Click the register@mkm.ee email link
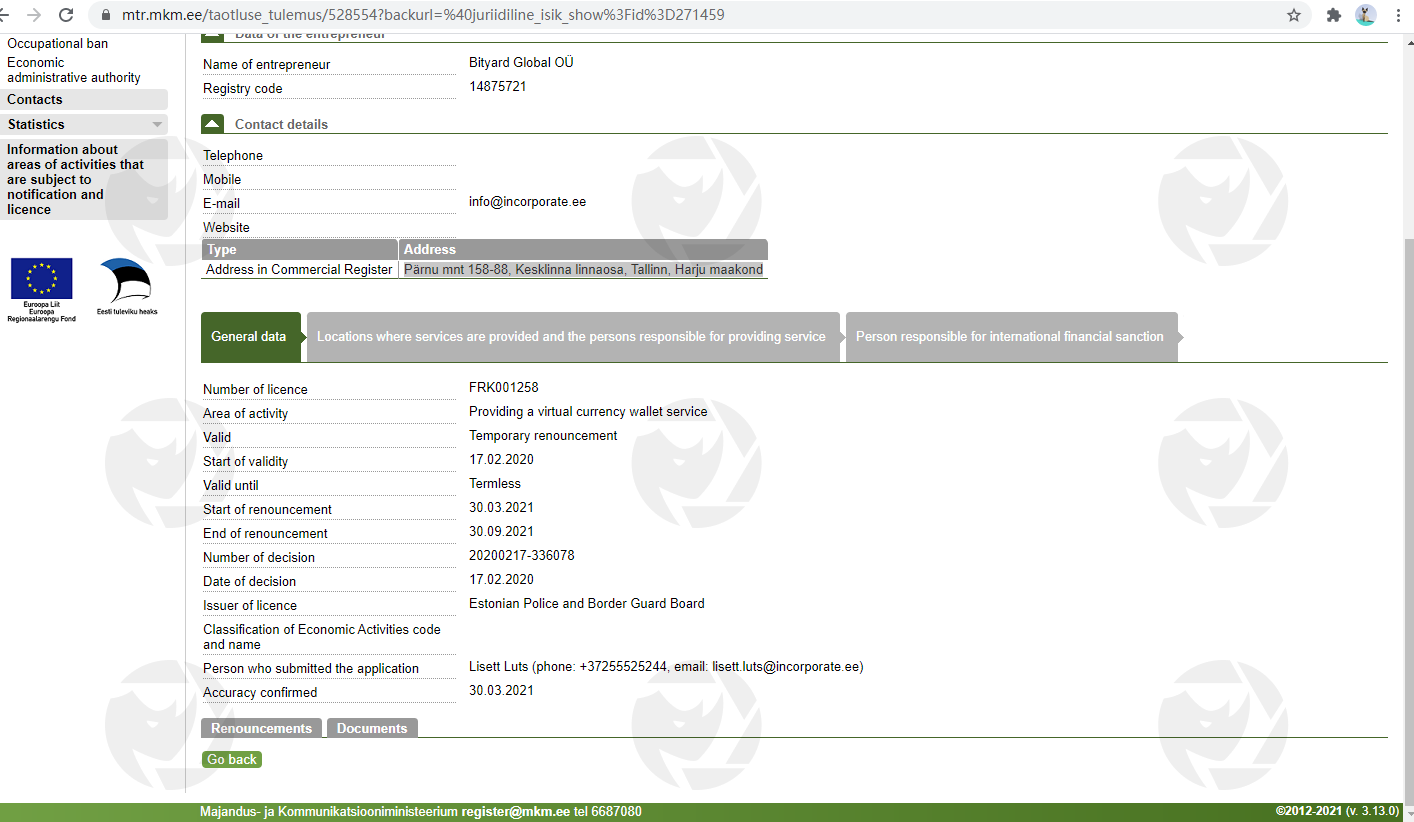Viewport: 1414px width, 822px height. pyautogui.click(x=516, y=812)
